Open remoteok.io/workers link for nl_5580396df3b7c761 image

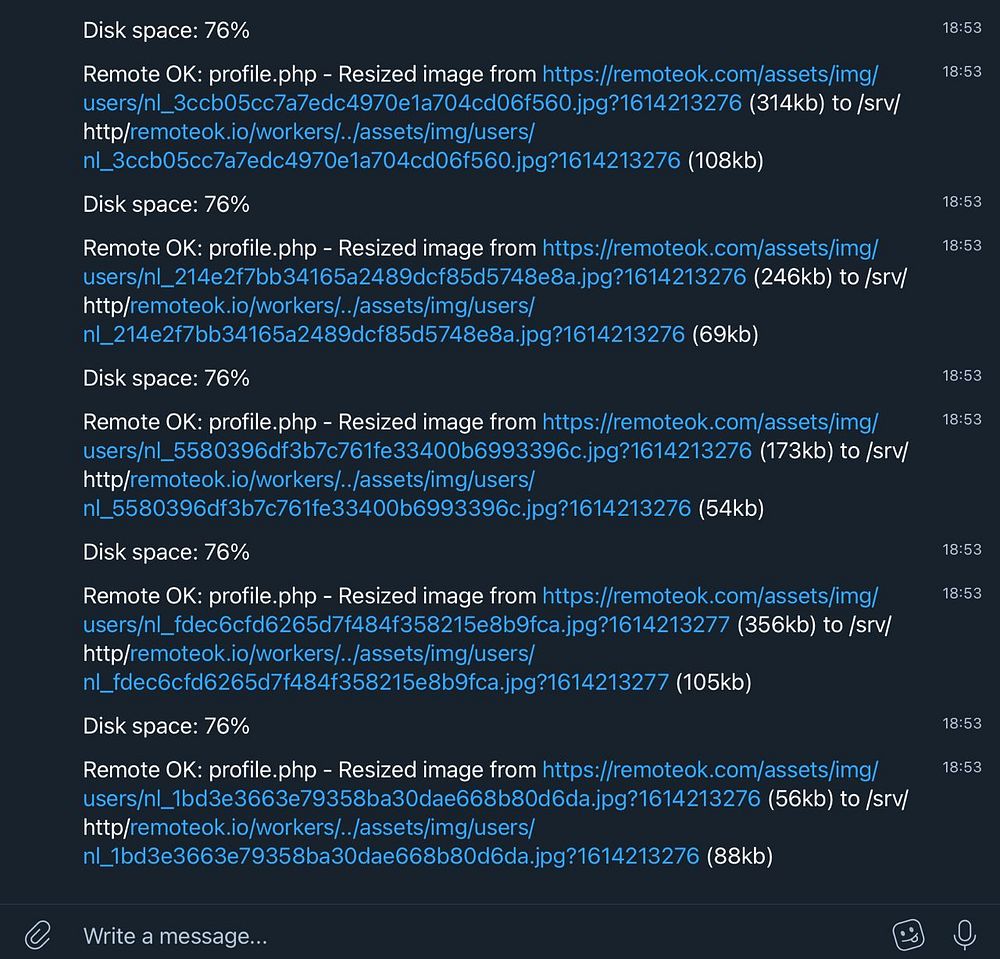click(332, 480)
